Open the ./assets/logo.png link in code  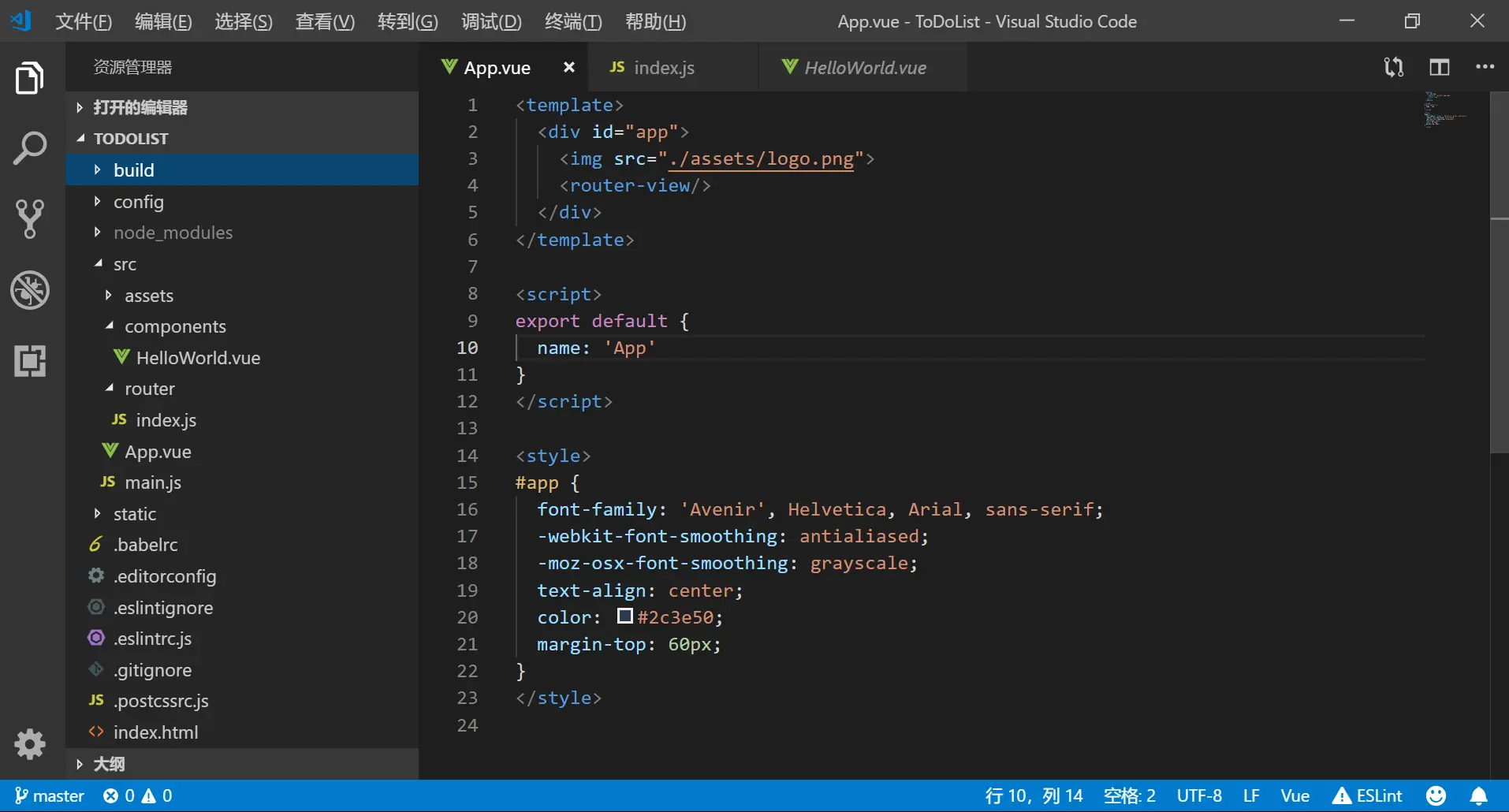point(761,158)
